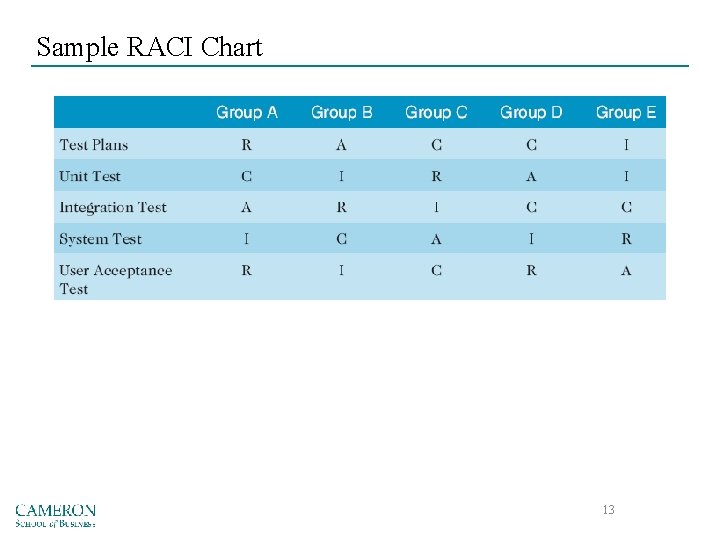The width and height of the screenshot is (720, 540).
Task: Click the slide number 13
Action: [x=608, y=510]
